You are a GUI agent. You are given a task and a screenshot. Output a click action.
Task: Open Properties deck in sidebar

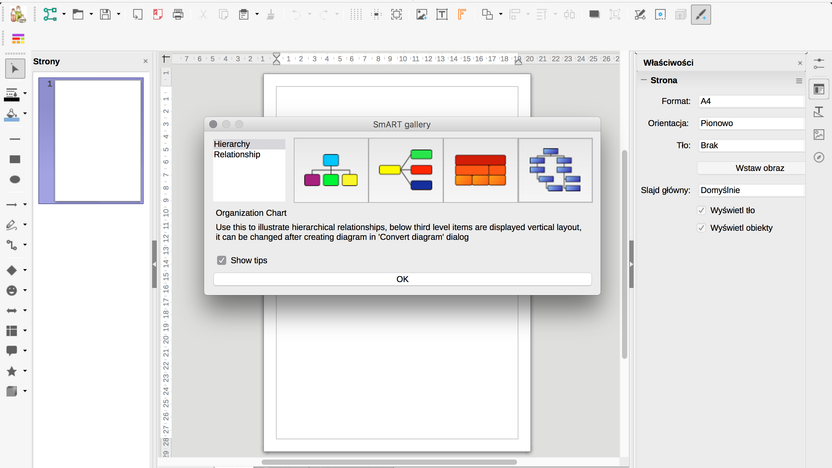[819, 89]
